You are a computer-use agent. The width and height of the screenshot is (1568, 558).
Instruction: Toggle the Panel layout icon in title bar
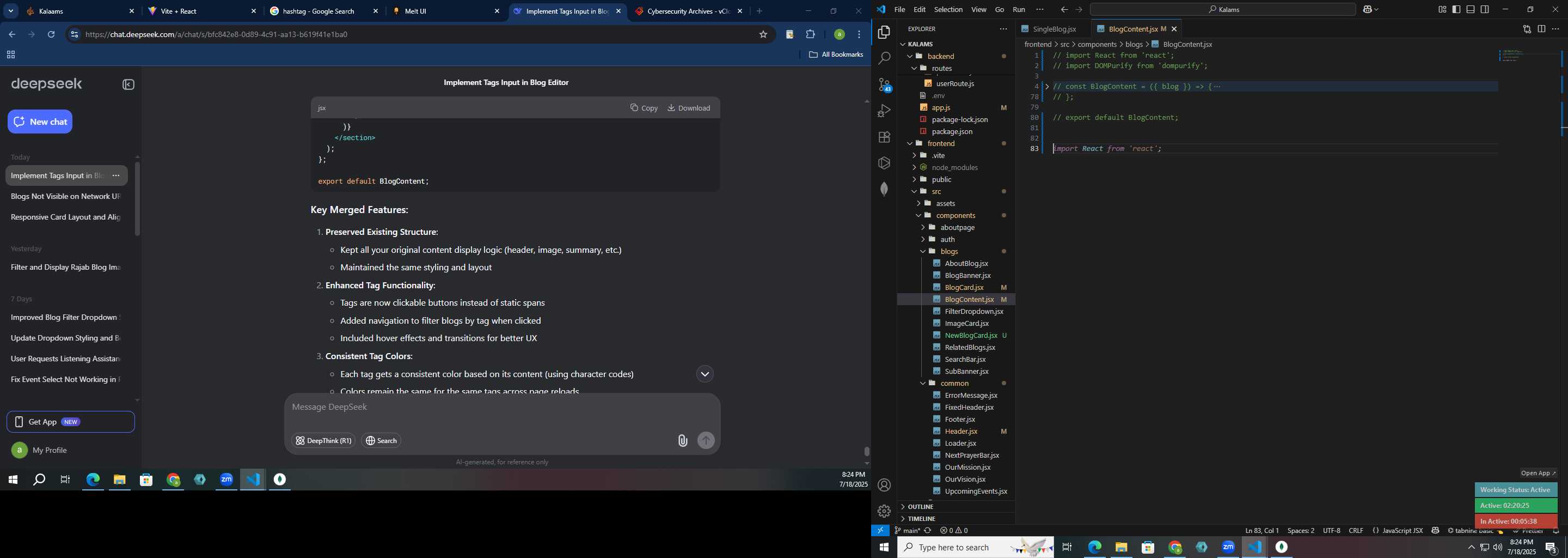coord(1471,9)
